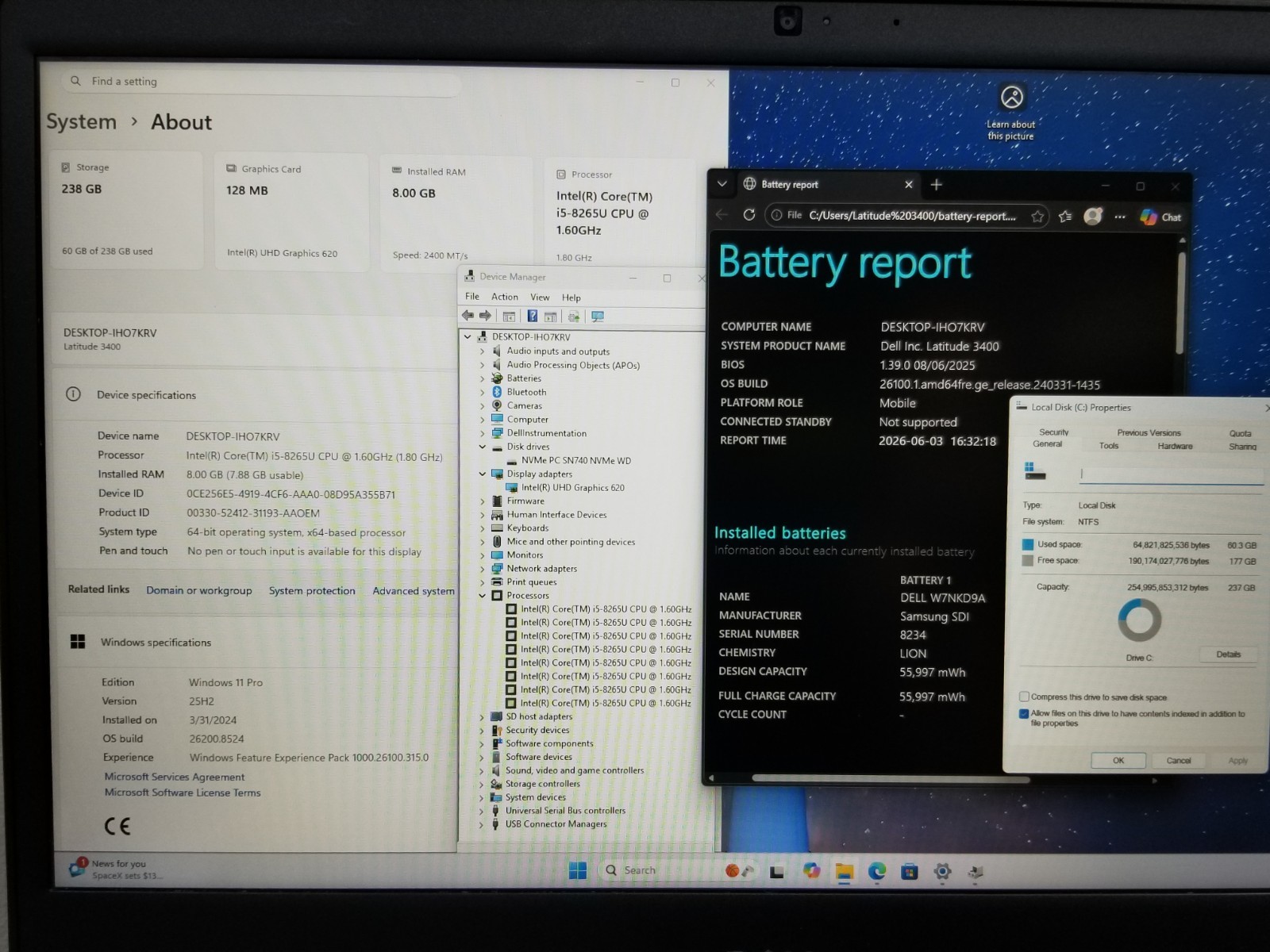Viewport: 1270px width, 952px height.
Task: Click the Edge address bar URL
Action: [912, 216]
